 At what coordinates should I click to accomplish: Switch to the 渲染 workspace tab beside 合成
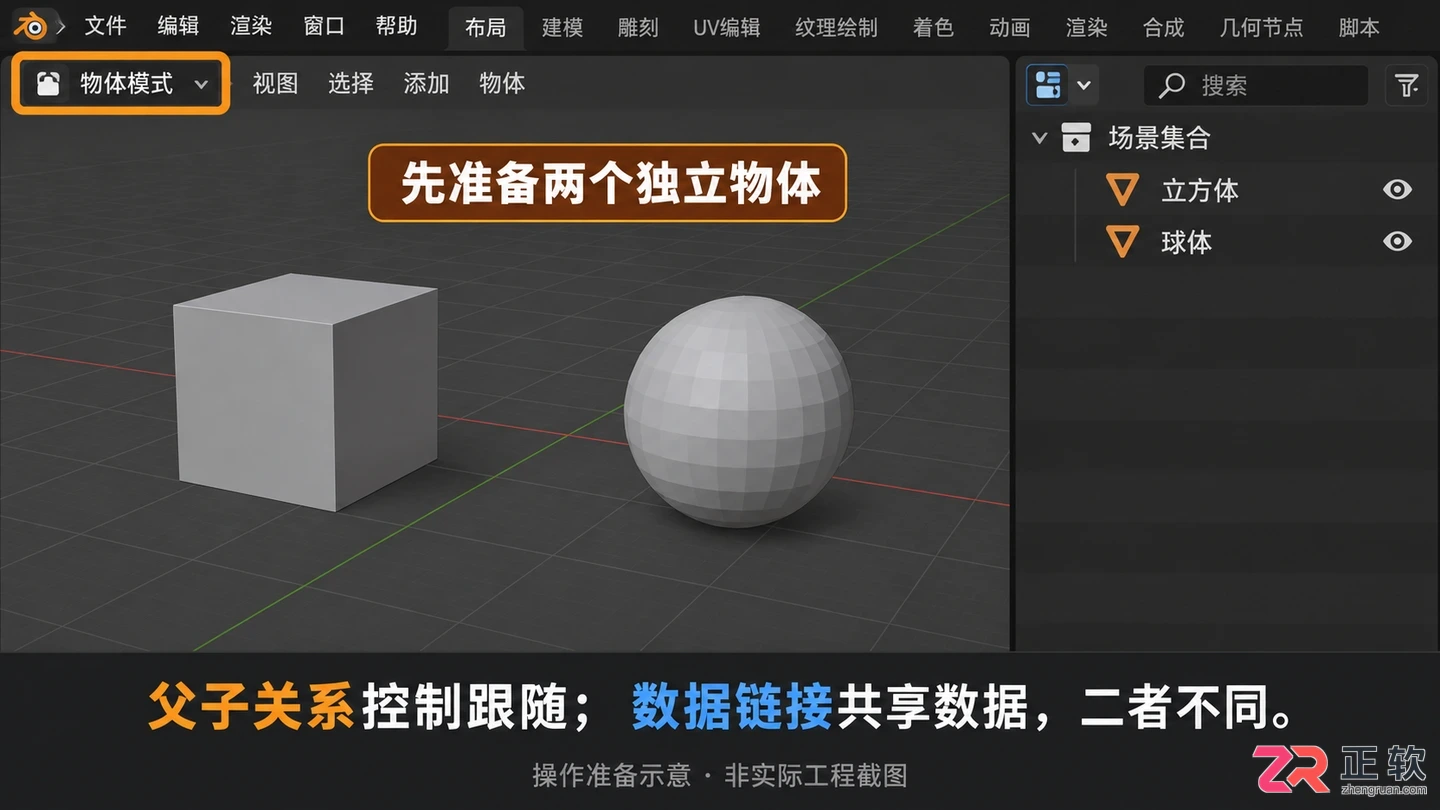[1087, 27]
